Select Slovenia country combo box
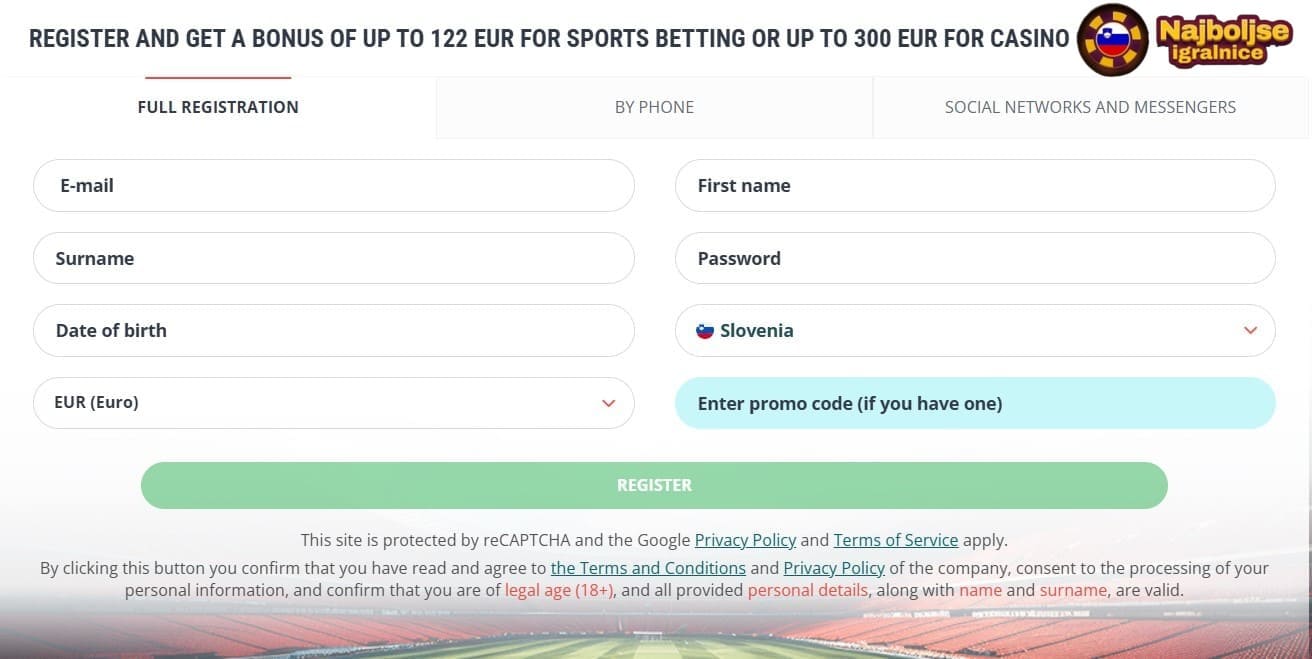The height and width of the screenshot is (659, 1312). 975,331
